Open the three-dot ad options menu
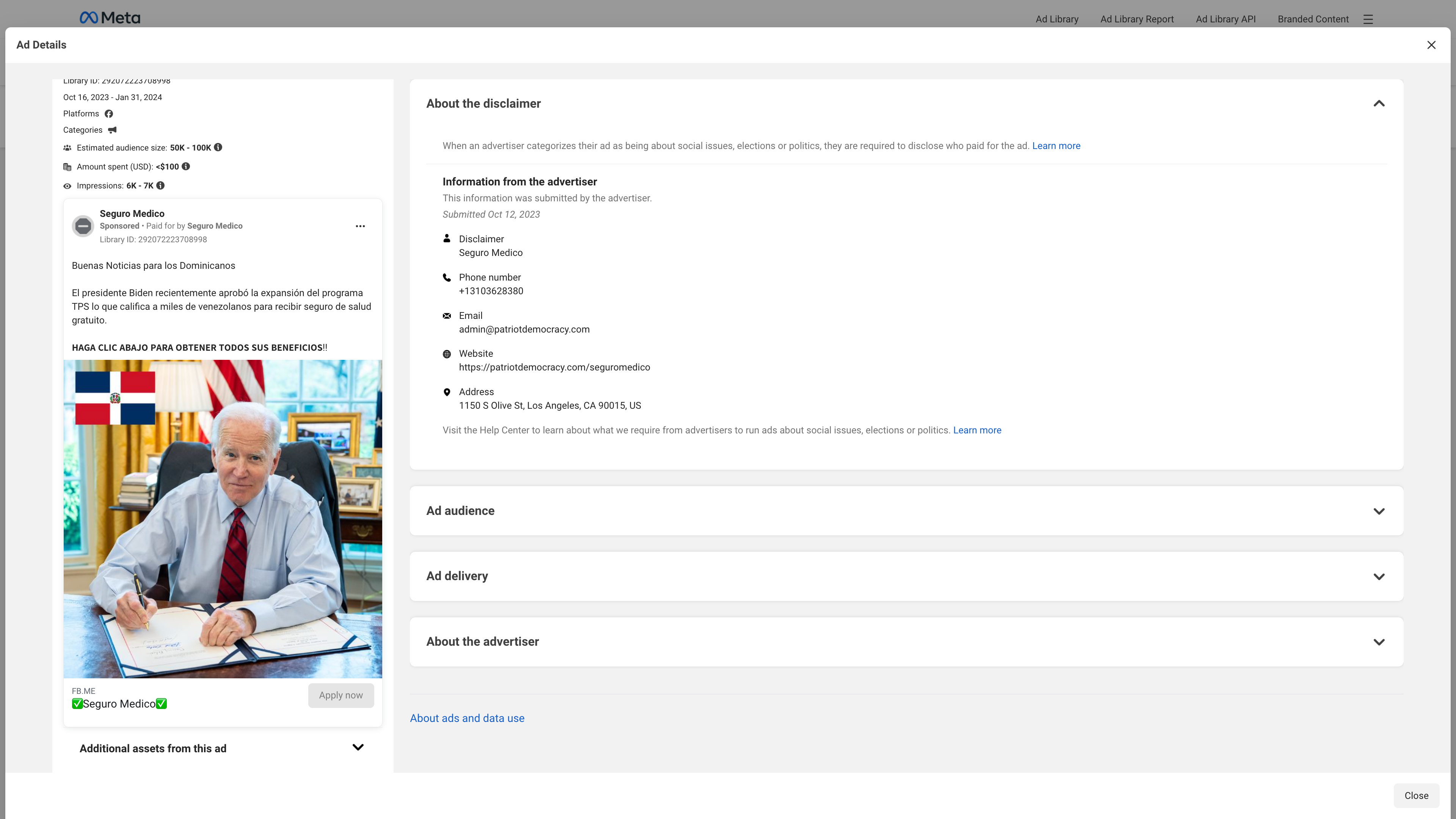Viewport: 1456px width, 819px height. 360,226
